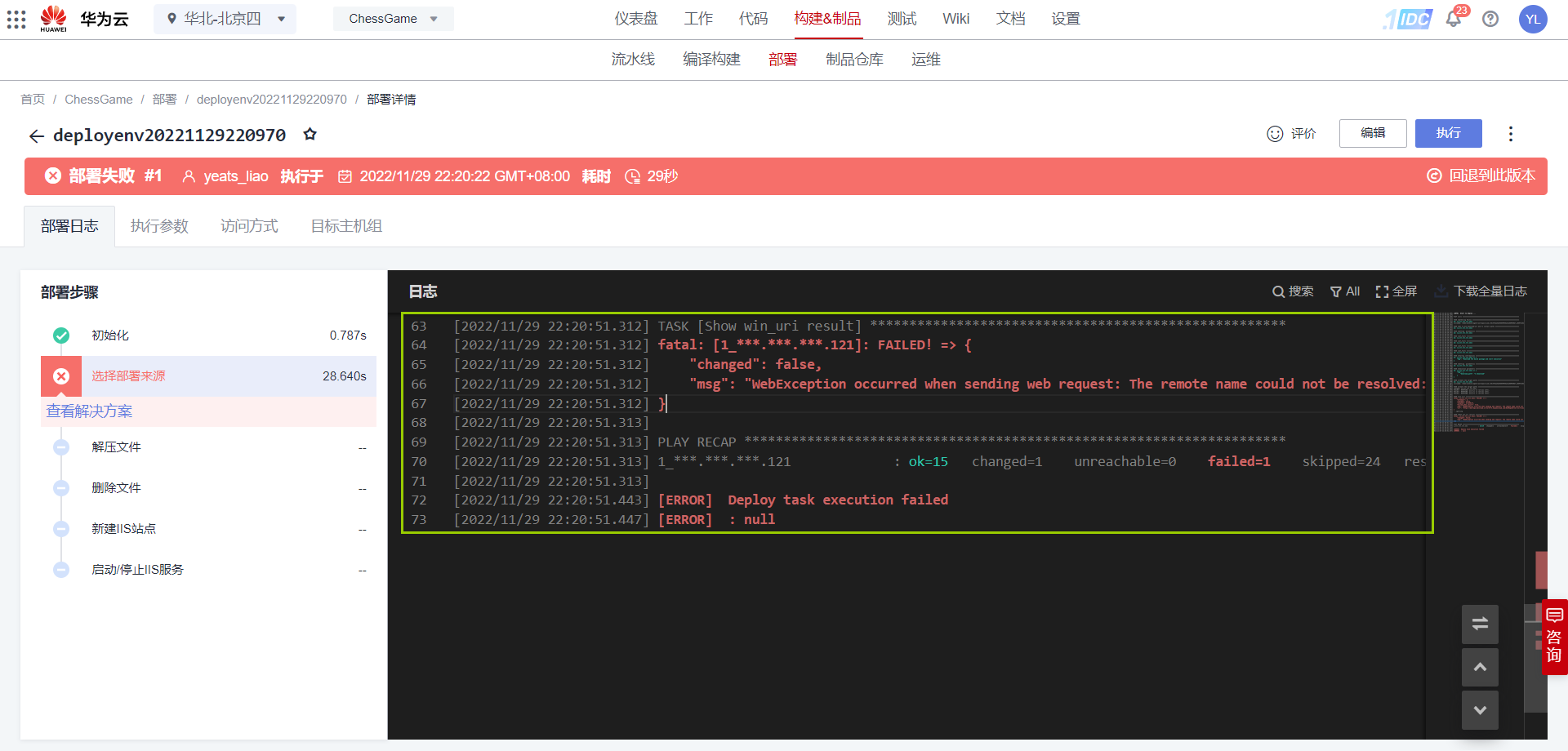Open the 设置 menu
The width and height of the screenshot is (1568, 751).
point(1066,19)
